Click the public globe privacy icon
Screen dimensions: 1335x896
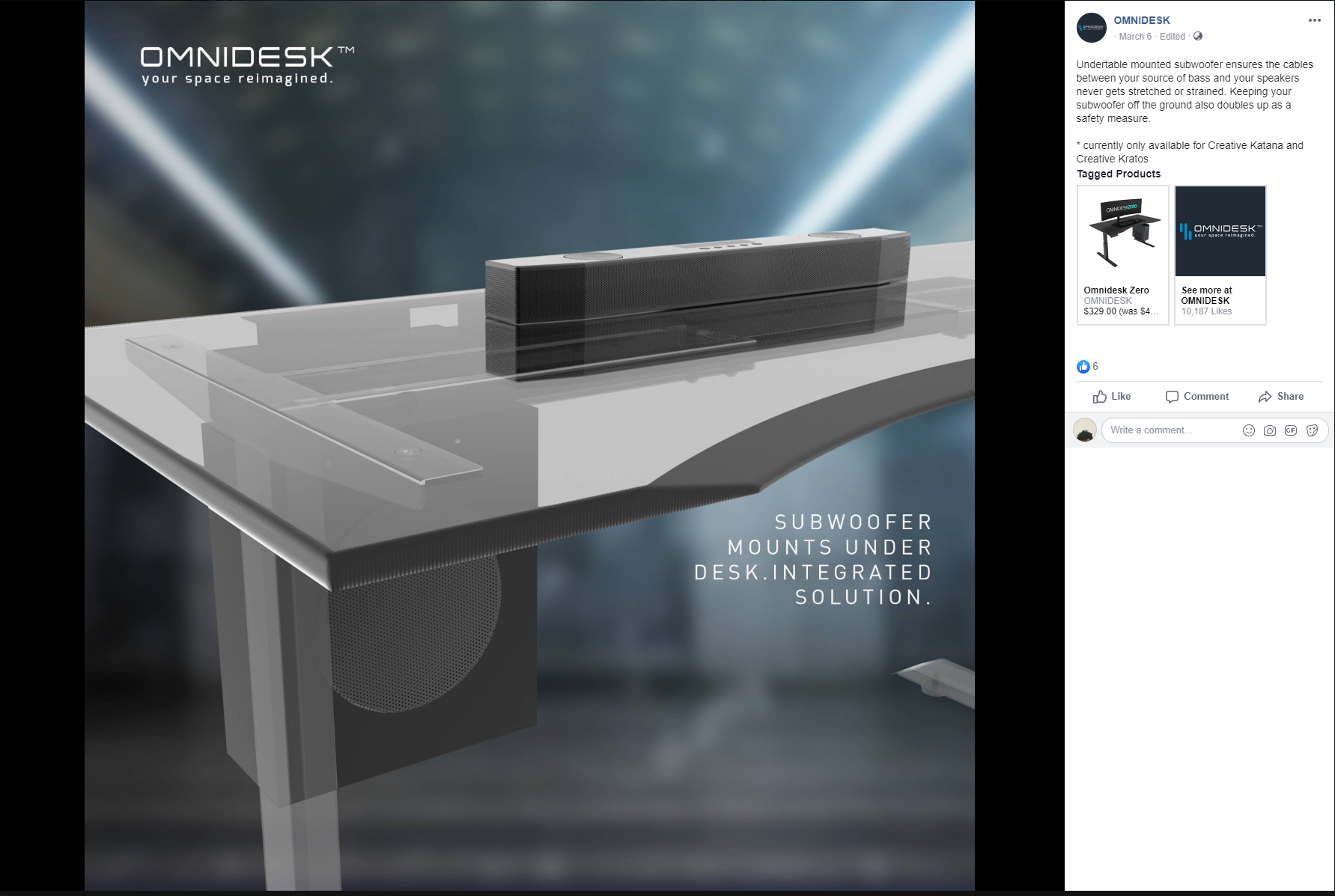click(x=1197, y=36)
